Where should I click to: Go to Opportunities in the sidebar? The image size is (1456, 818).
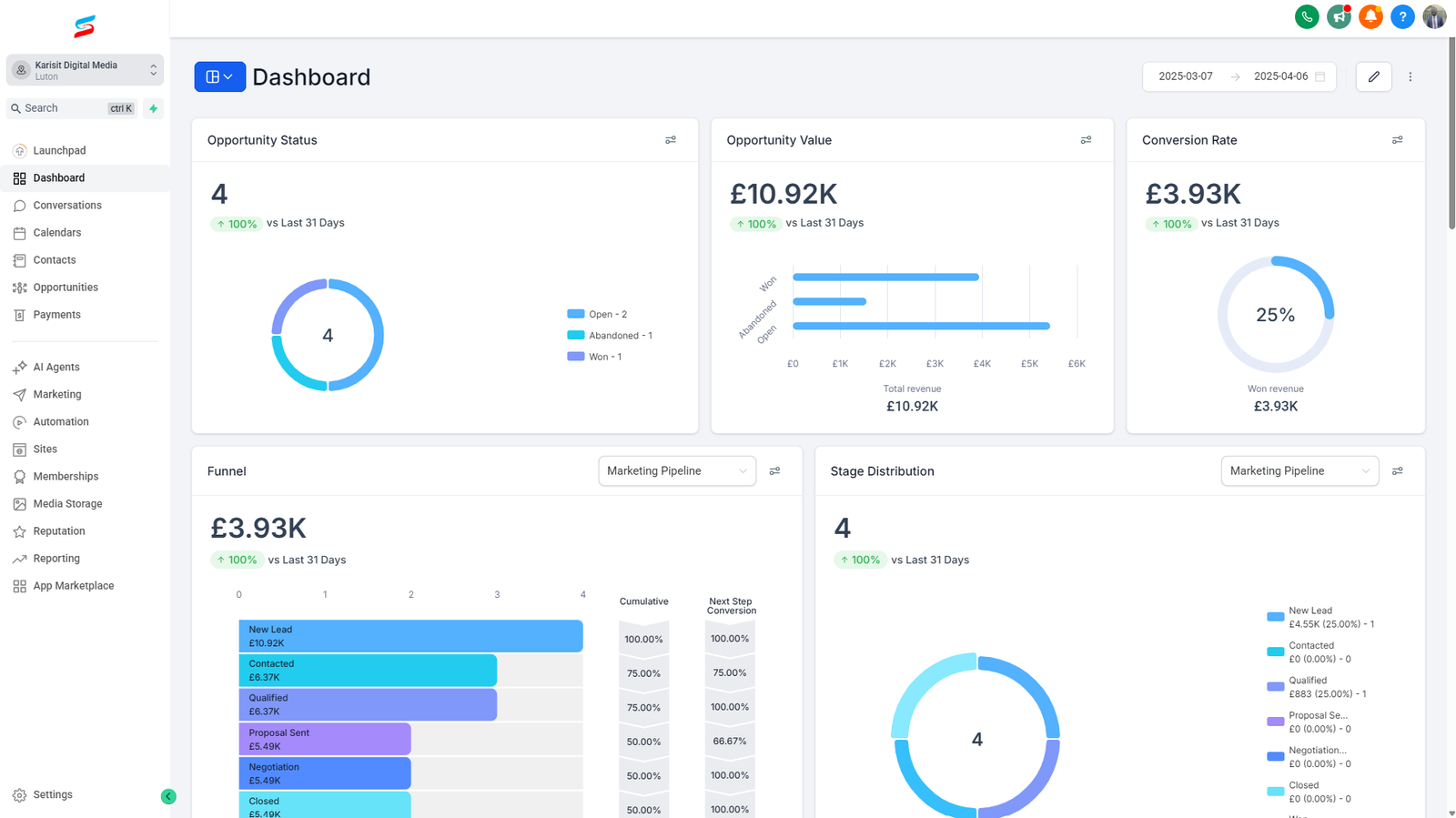pyautogui.click(x=66, y=288)
